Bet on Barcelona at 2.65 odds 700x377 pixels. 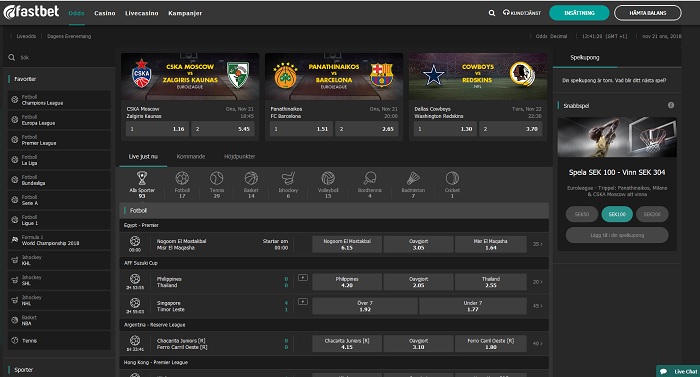pos(367,129)
